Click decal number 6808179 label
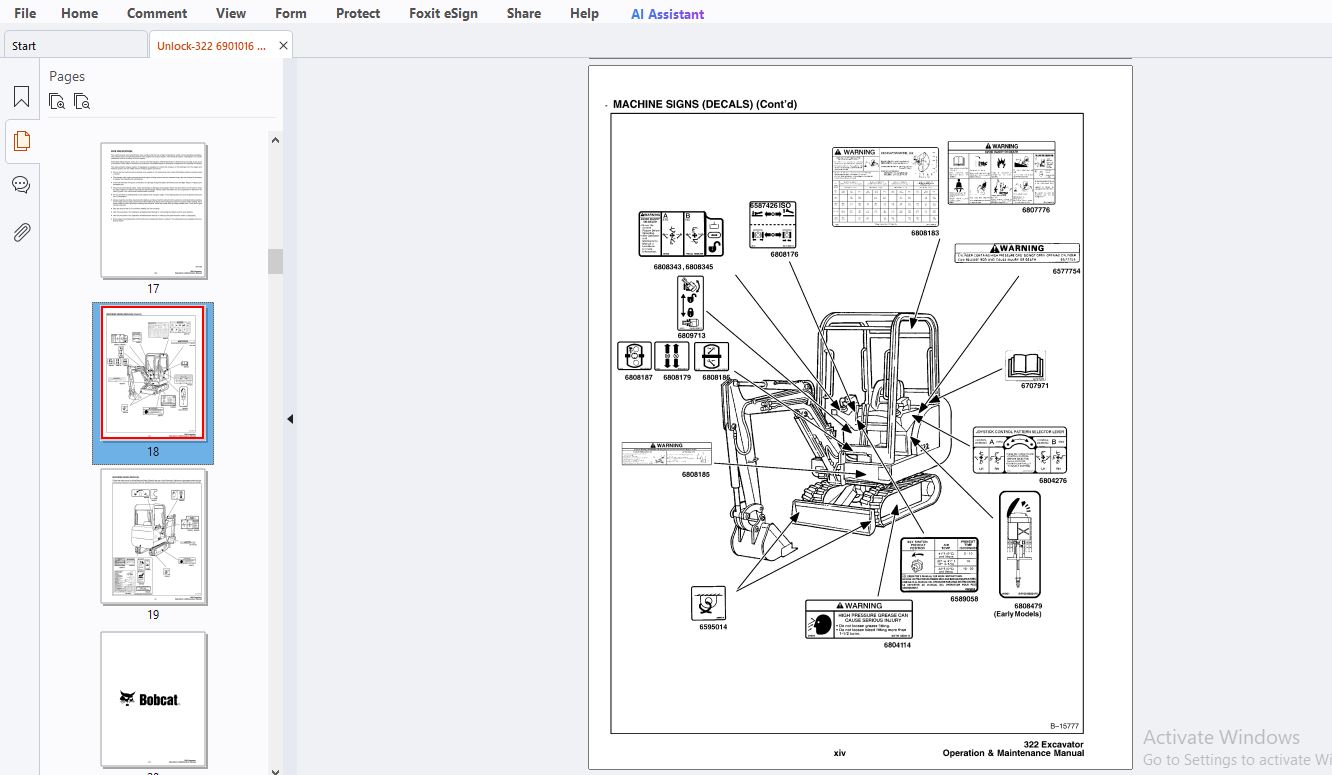 pyautogui.click(x=677, y=377)
